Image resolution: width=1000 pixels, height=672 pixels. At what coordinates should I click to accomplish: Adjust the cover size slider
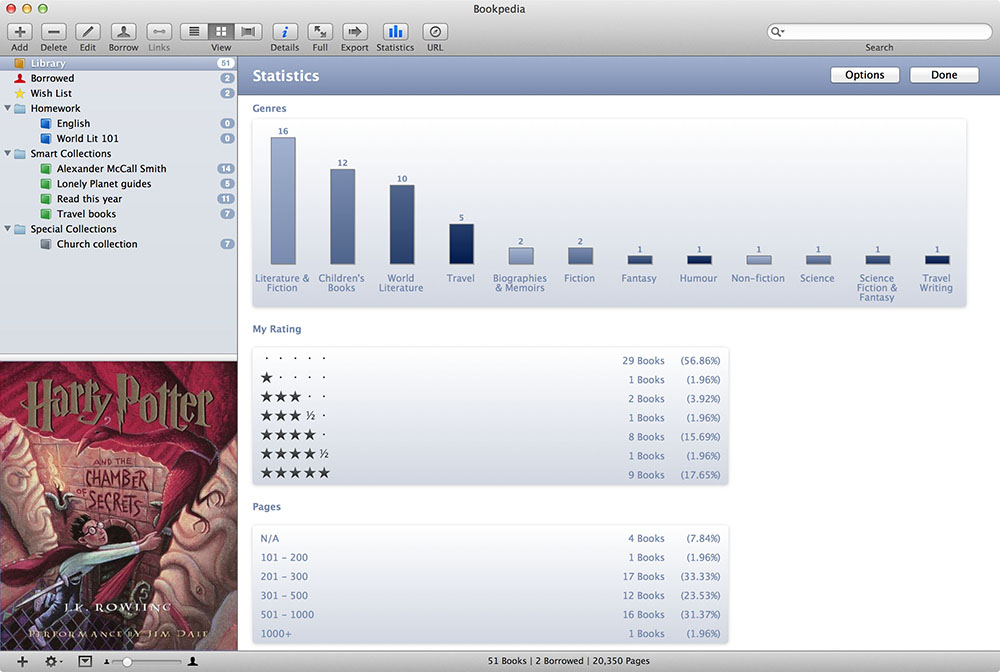click(x=127, y=662)
